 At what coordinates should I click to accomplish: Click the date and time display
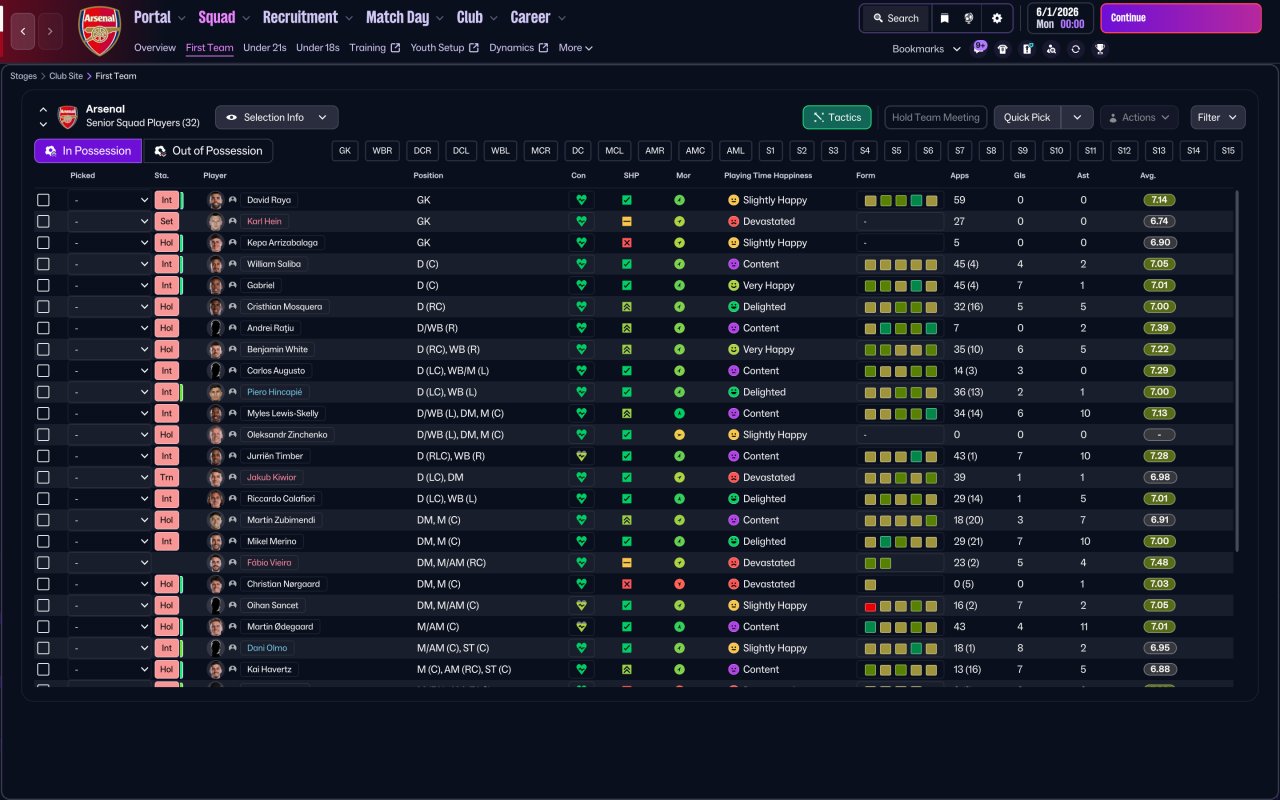click(1060, 18)
